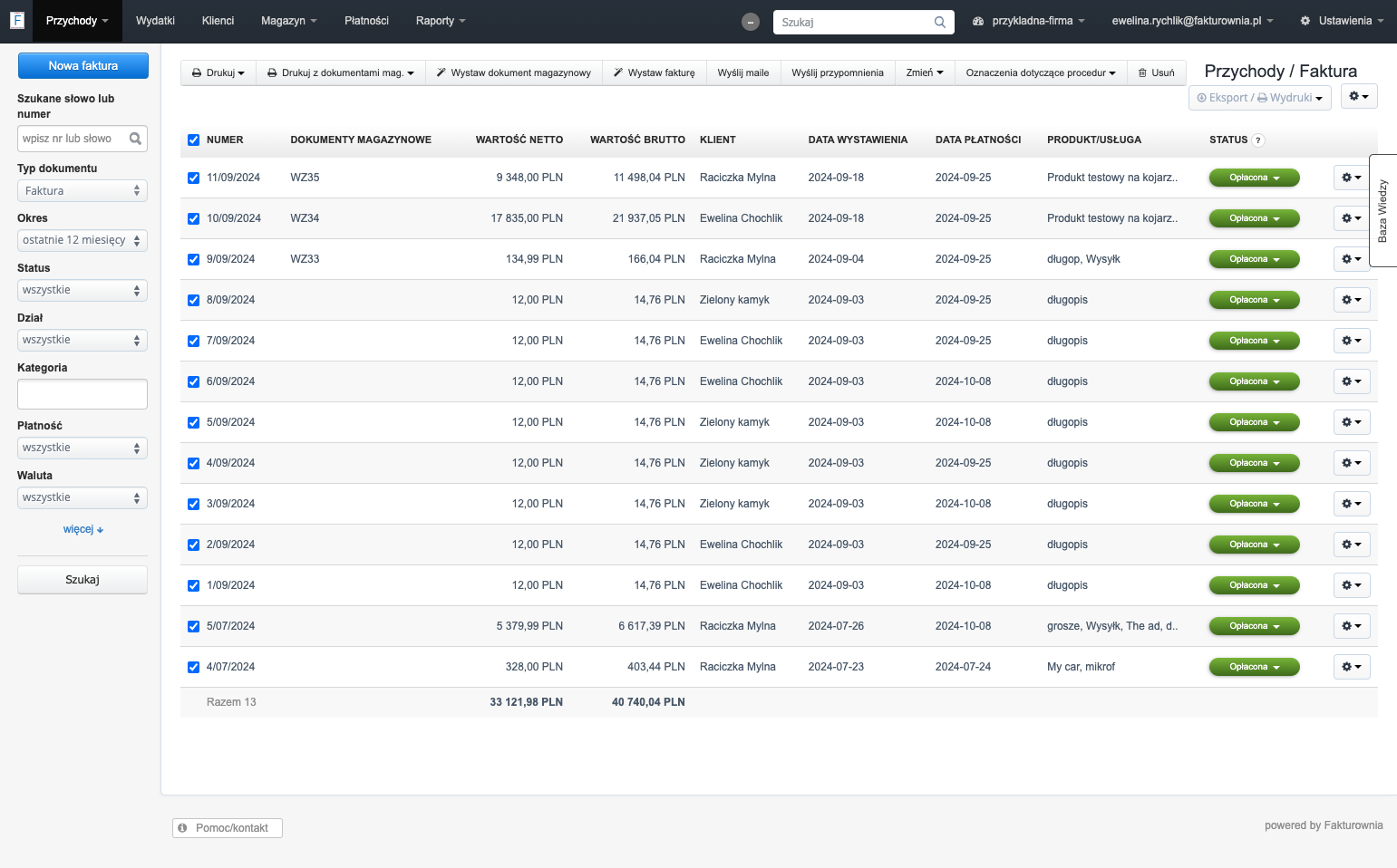Open Okres ostatnie 12 miesięcy dropdown
Image resolution: width=1397 pixels, height=868 pixels.
[82, 240]
